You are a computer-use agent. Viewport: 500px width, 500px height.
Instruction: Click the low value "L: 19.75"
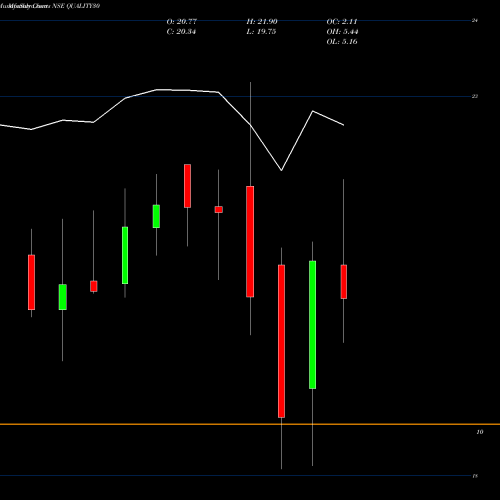pos(261,32)
